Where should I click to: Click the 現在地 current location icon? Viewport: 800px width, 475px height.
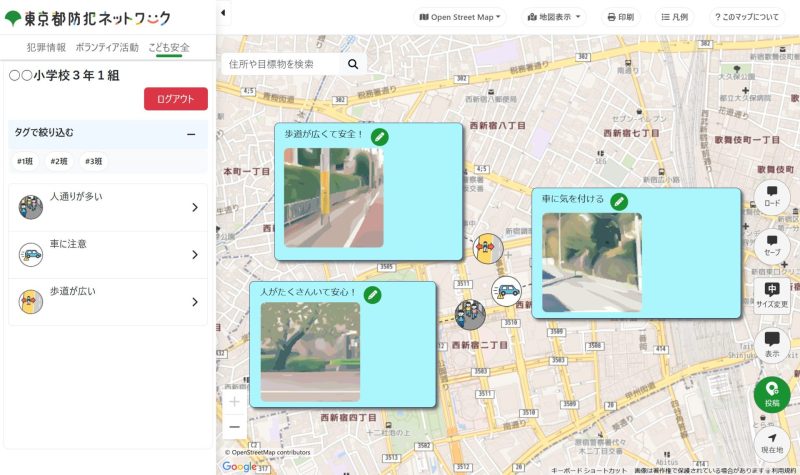(771, 443)
